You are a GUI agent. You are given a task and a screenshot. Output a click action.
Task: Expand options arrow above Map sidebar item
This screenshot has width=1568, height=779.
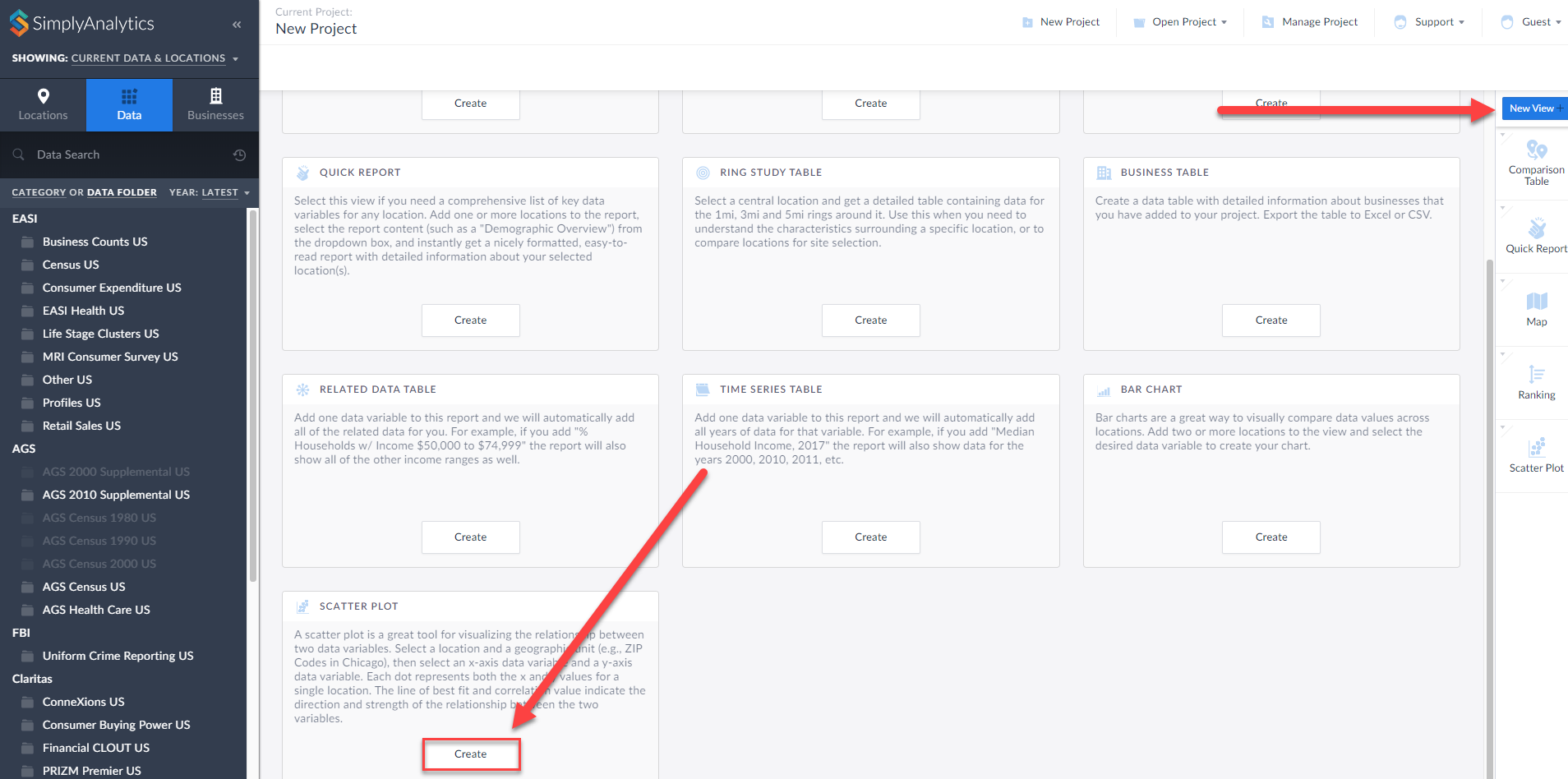1503,281
